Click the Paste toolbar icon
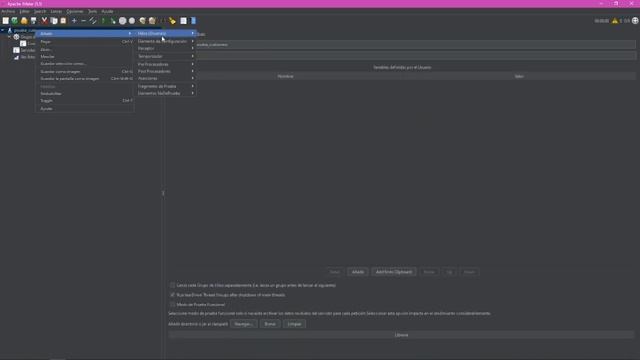Image resolution: width=640 pixels, height=360 pixels. (x=63, y=20)
